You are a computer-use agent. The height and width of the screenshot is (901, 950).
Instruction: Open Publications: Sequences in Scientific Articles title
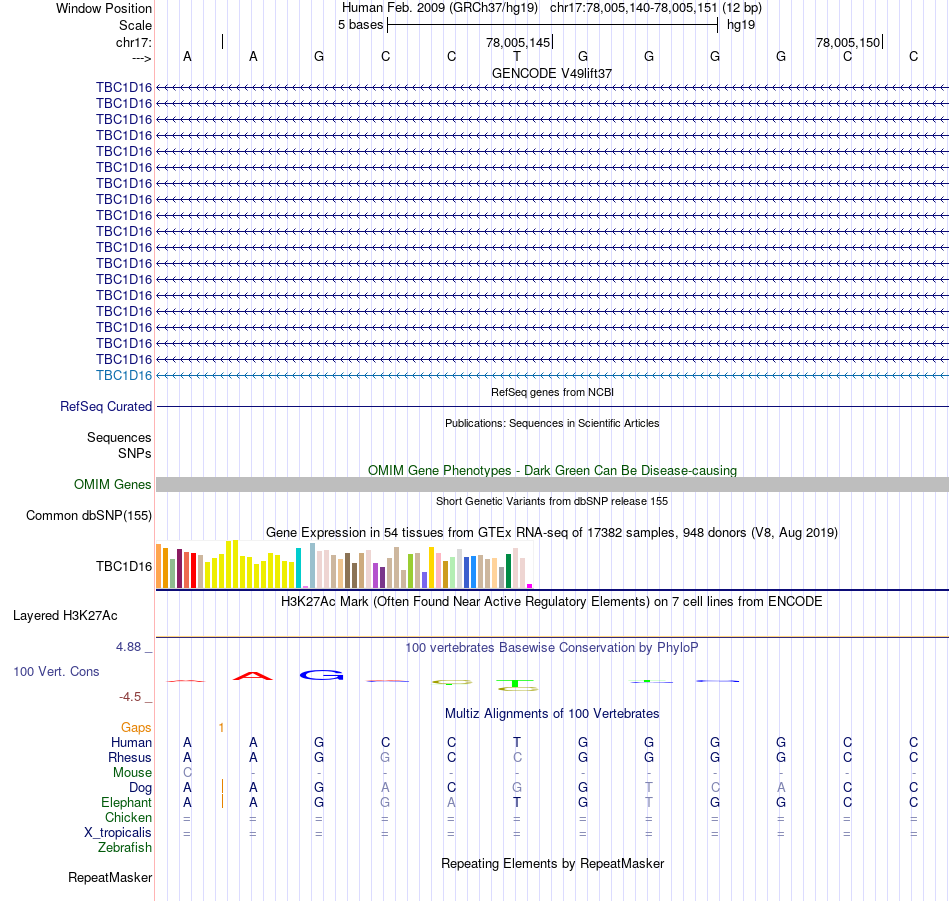[552, 423]
